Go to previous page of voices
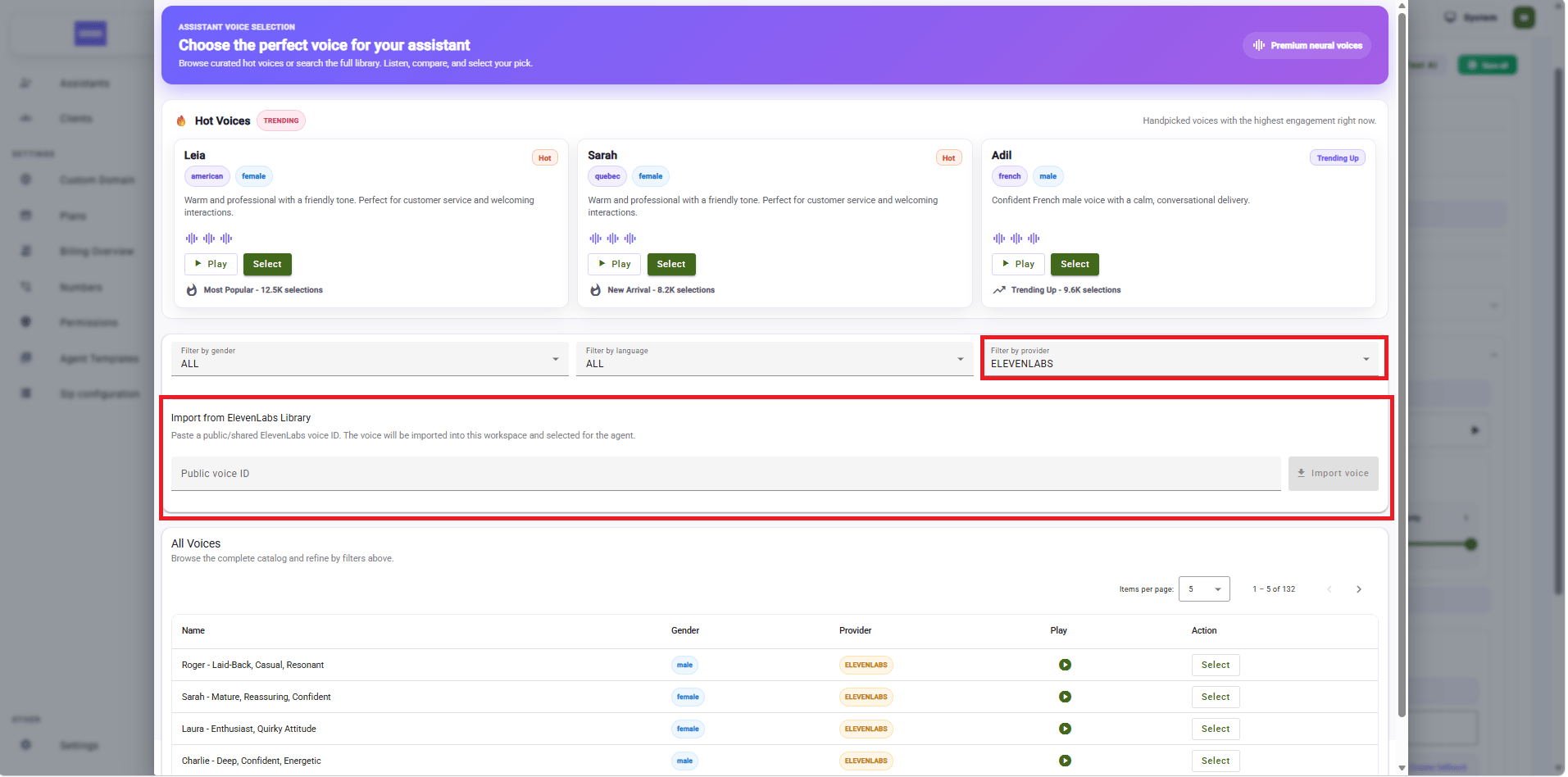The width and height of the screenshot is (1568, 777). click(x=1329, y=589)
